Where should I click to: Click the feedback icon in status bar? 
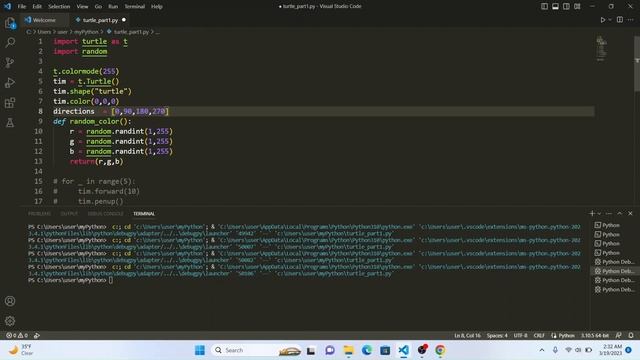[x=619, y=335]
